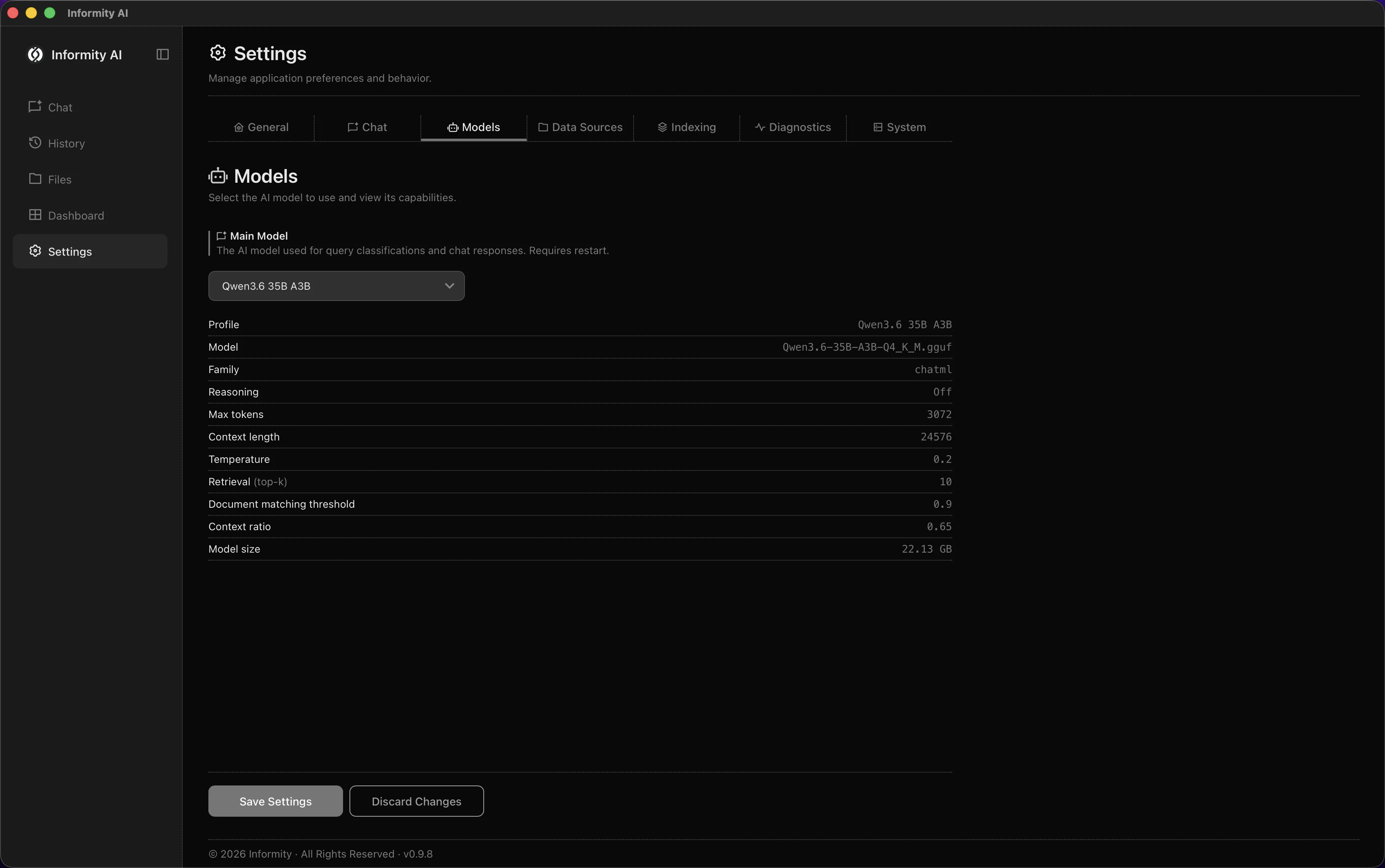This screenshot has height=868, width=1385.
Task: Select Settings in the sidebar
Action: tap(90, 251)
